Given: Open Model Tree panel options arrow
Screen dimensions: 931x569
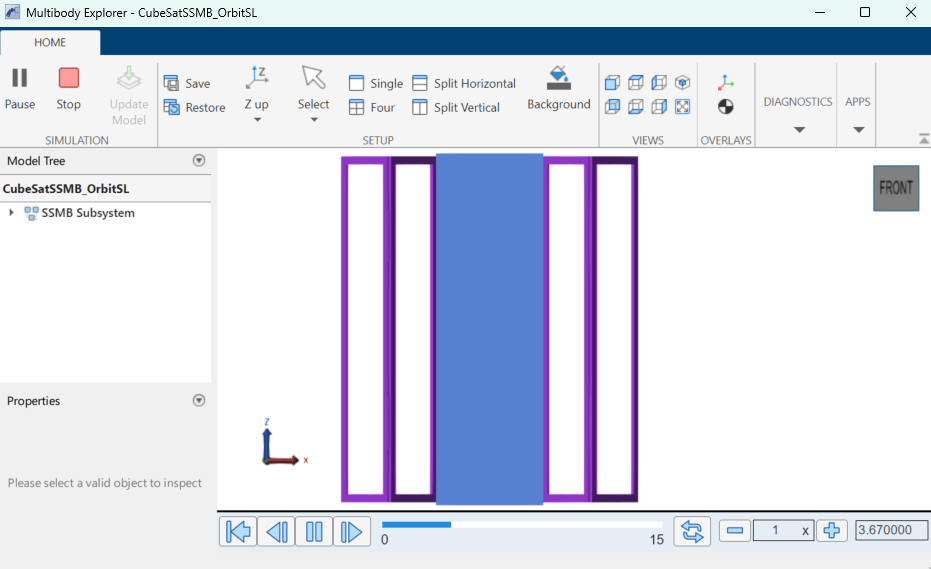Looking at the screenshot, I should 199,160.
